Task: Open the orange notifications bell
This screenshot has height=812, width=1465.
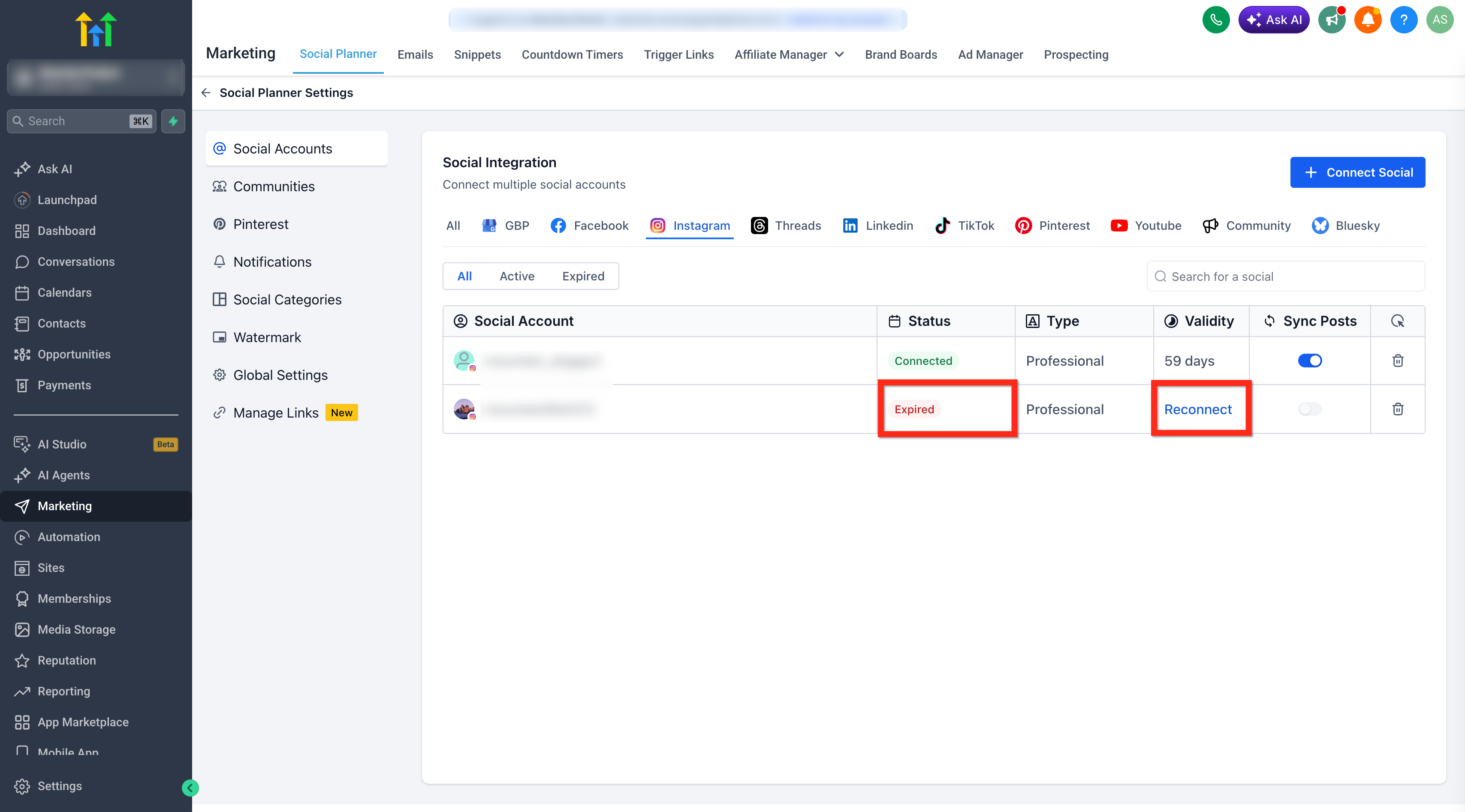Action: pyautogui.click(x=1368, y=20)
